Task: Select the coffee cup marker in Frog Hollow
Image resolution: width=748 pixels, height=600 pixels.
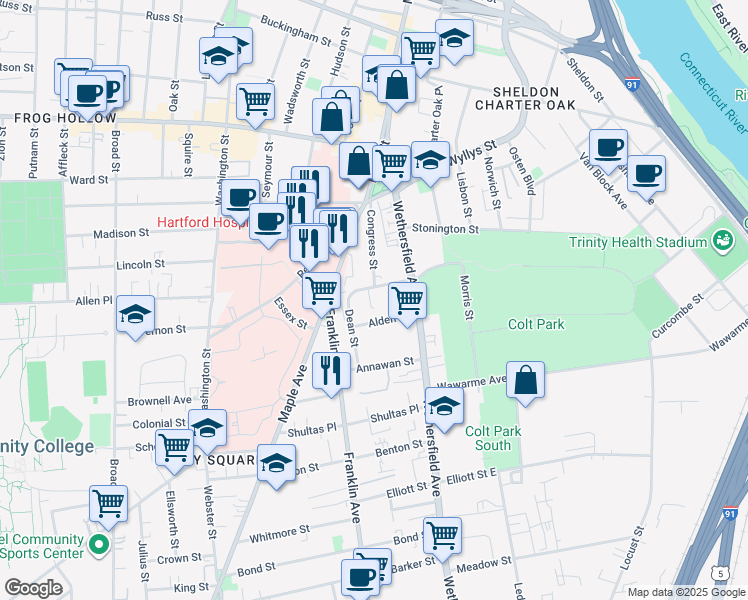Action: click(88, 94)
